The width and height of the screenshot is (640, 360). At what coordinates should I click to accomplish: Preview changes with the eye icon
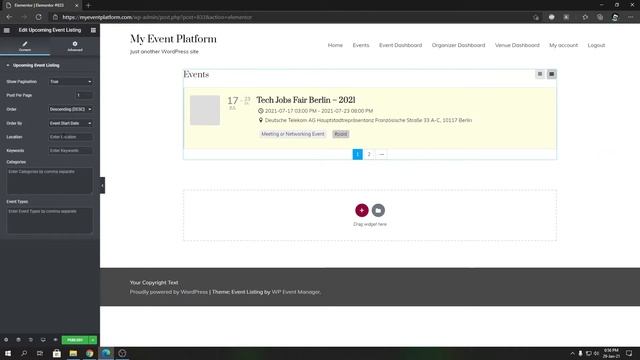(56, 340)
